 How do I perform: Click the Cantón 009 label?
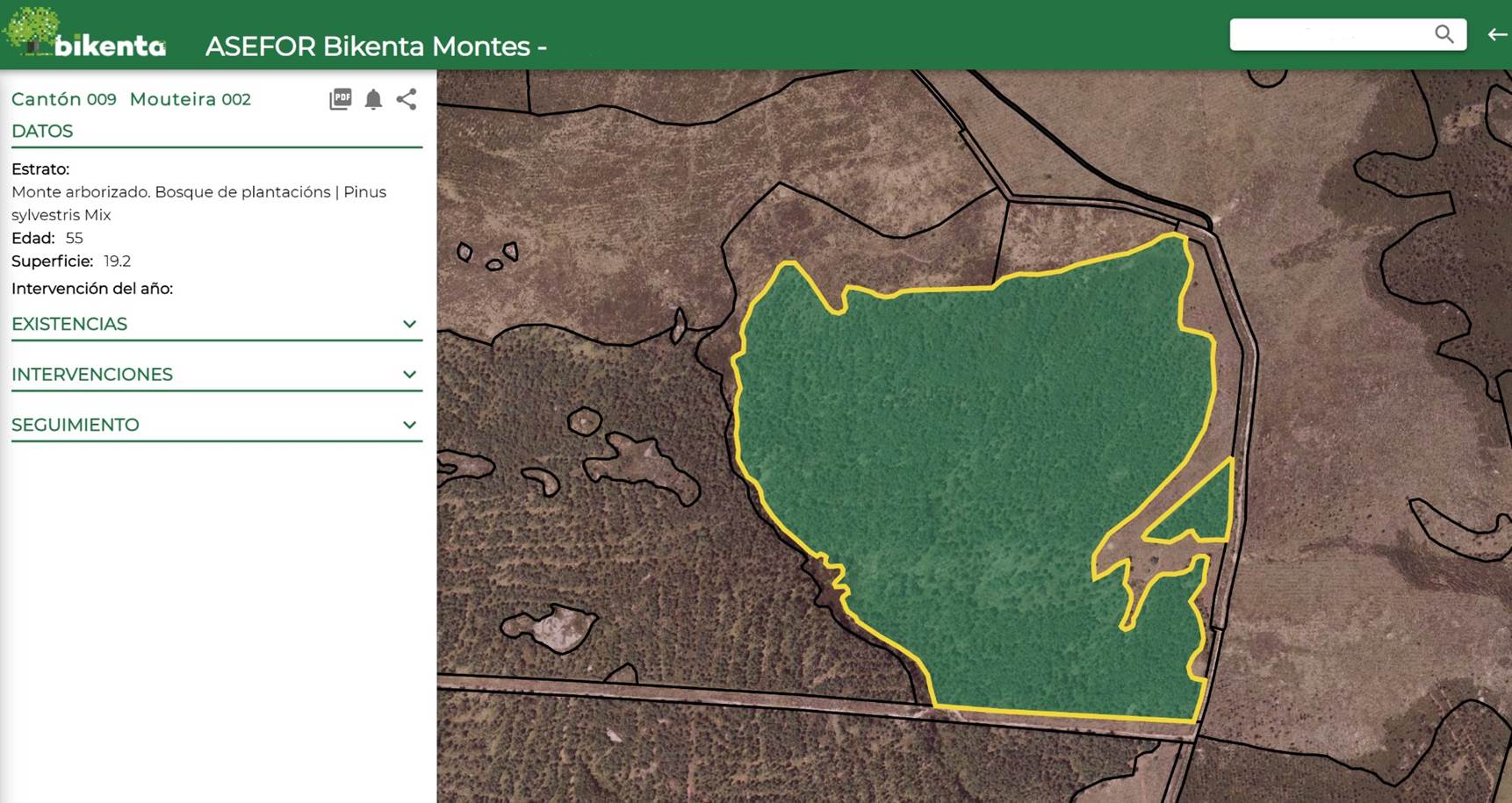click(64, 99)
